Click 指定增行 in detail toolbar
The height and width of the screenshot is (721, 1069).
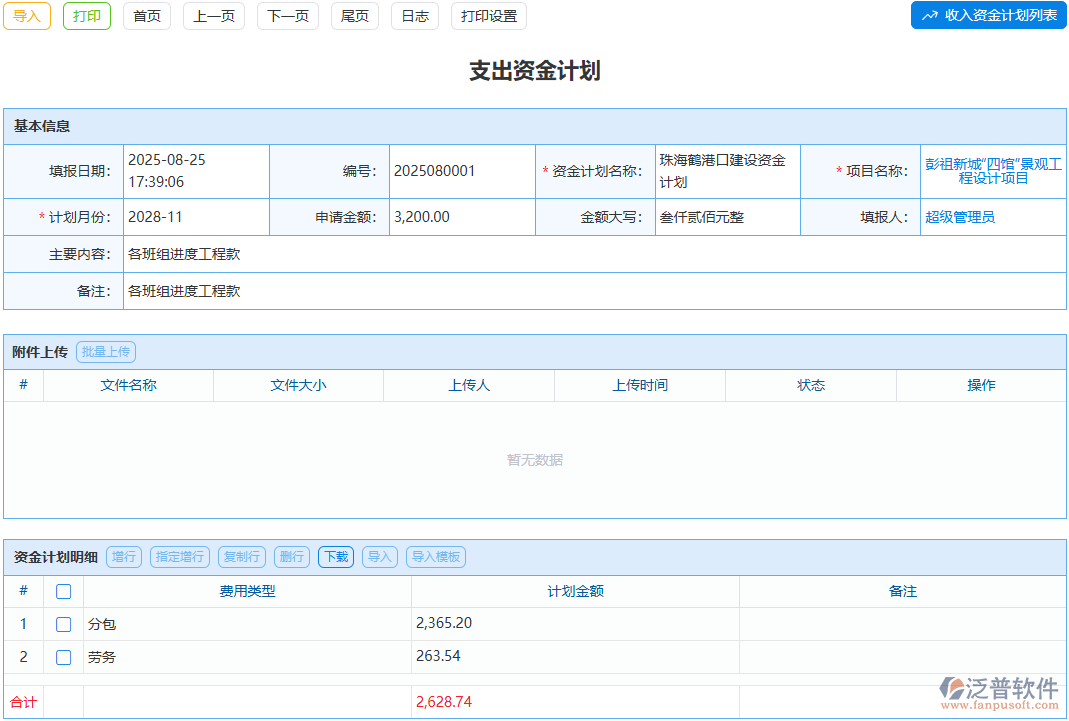(x=179, y=557)
